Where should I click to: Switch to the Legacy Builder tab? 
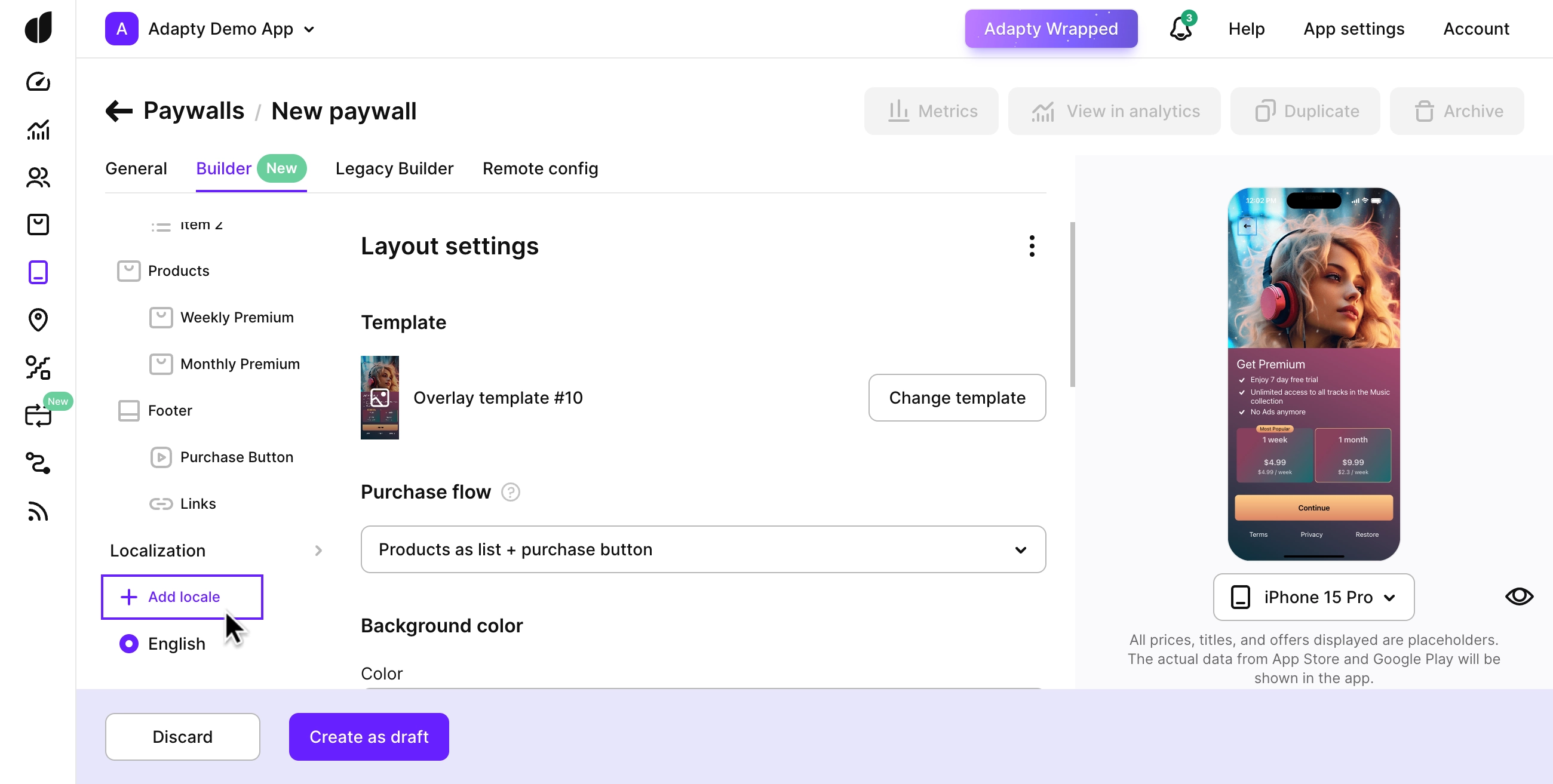394,169
